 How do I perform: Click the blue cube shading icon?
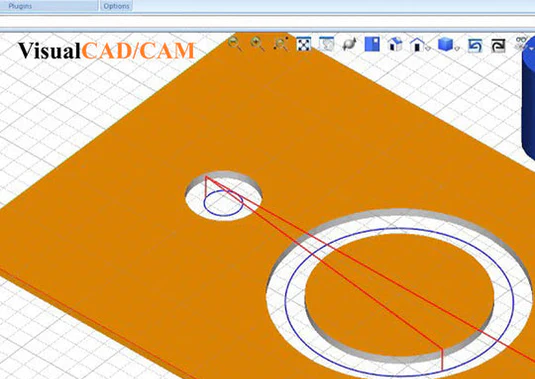(x=445, y=44)
